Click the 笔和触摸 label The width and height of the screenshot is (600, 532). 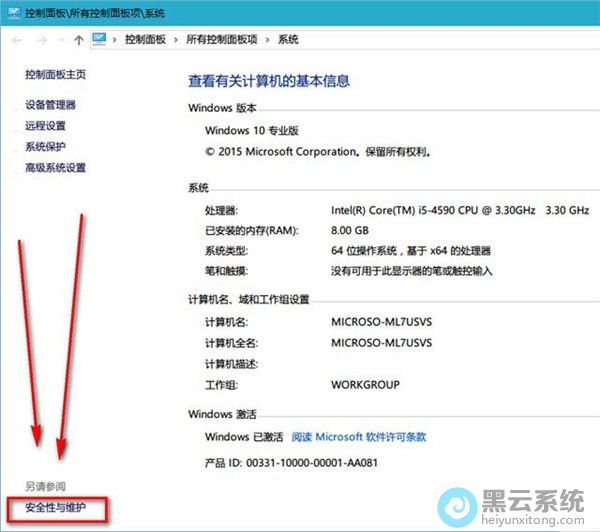pyautogui.click(x=227, y=271)
